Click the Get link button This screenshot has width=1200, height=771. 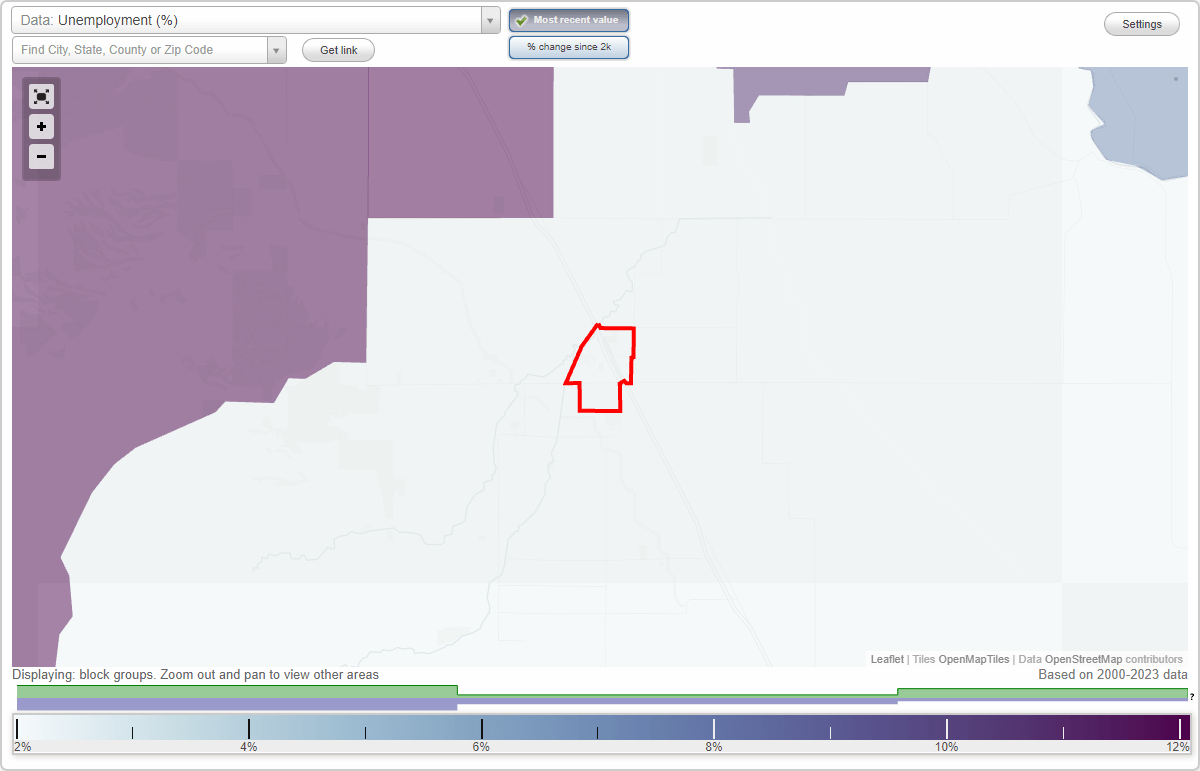337,49
